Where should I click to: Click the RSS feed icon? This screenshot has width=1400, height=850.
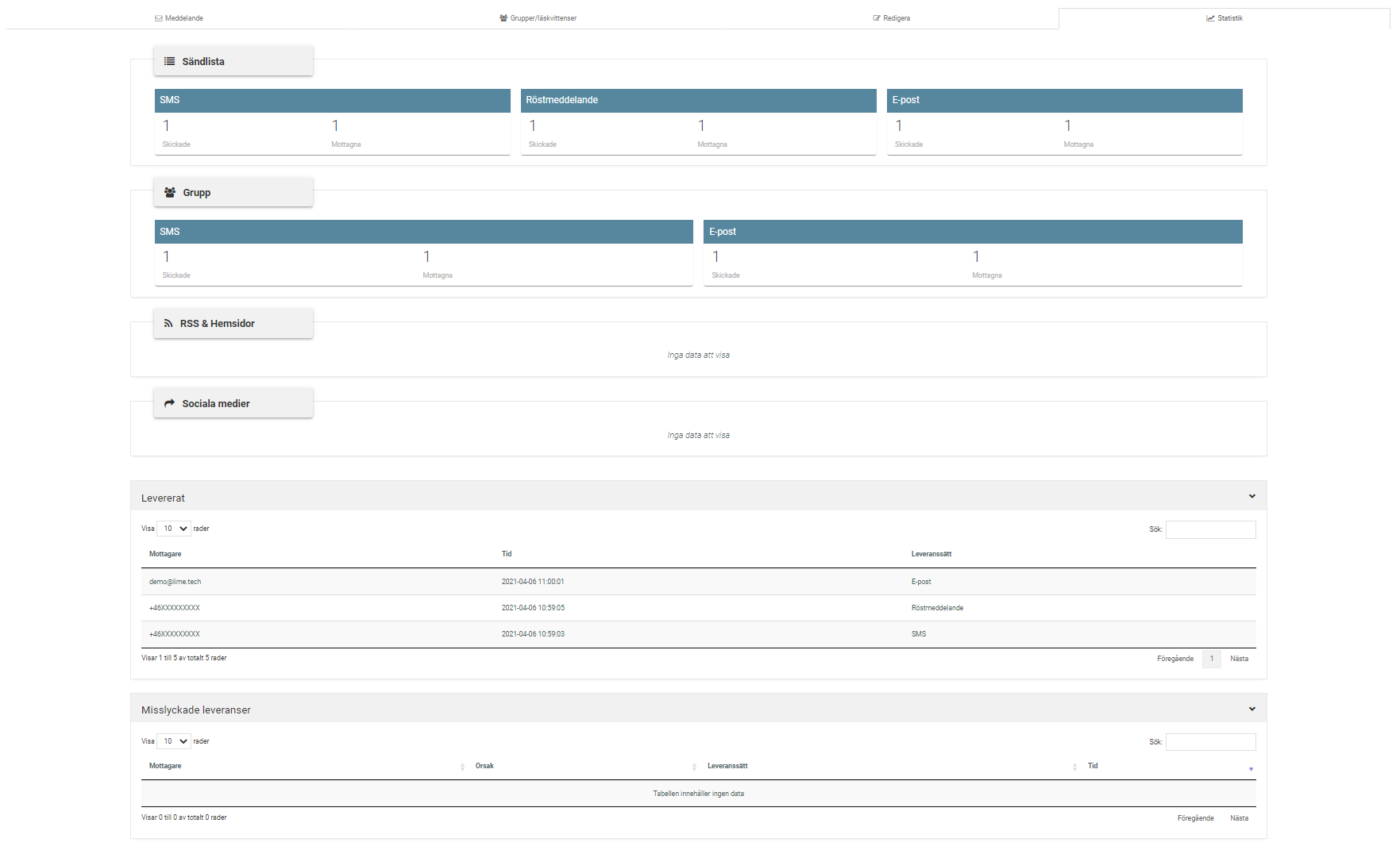[x=168, y=324]
